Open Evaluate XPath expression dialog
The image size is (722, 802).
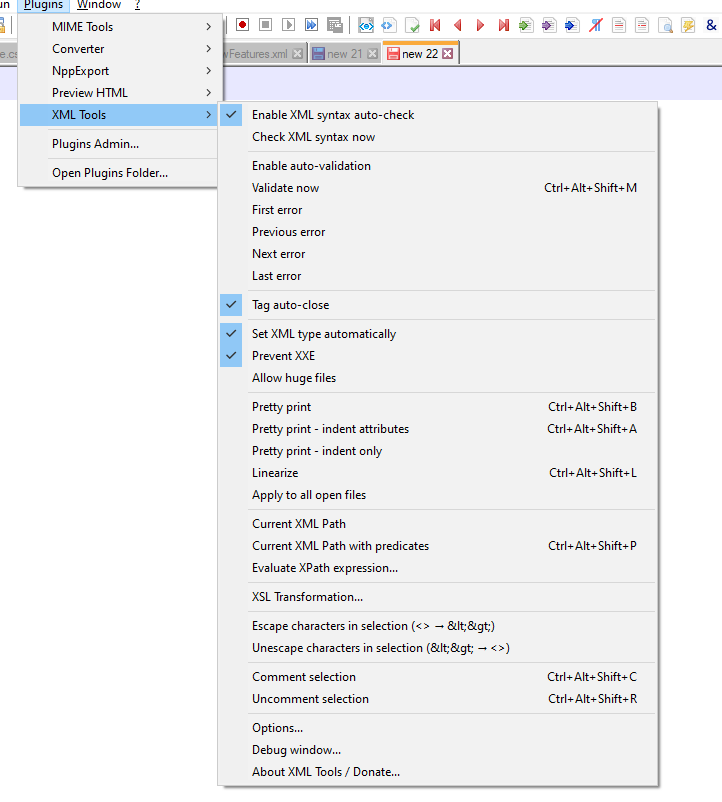(x=437, y=568)
